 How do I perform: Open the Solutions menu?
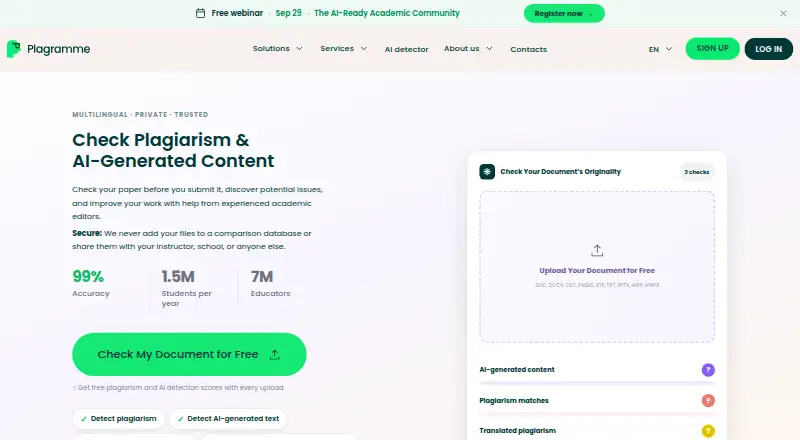[x=278, y=48]
